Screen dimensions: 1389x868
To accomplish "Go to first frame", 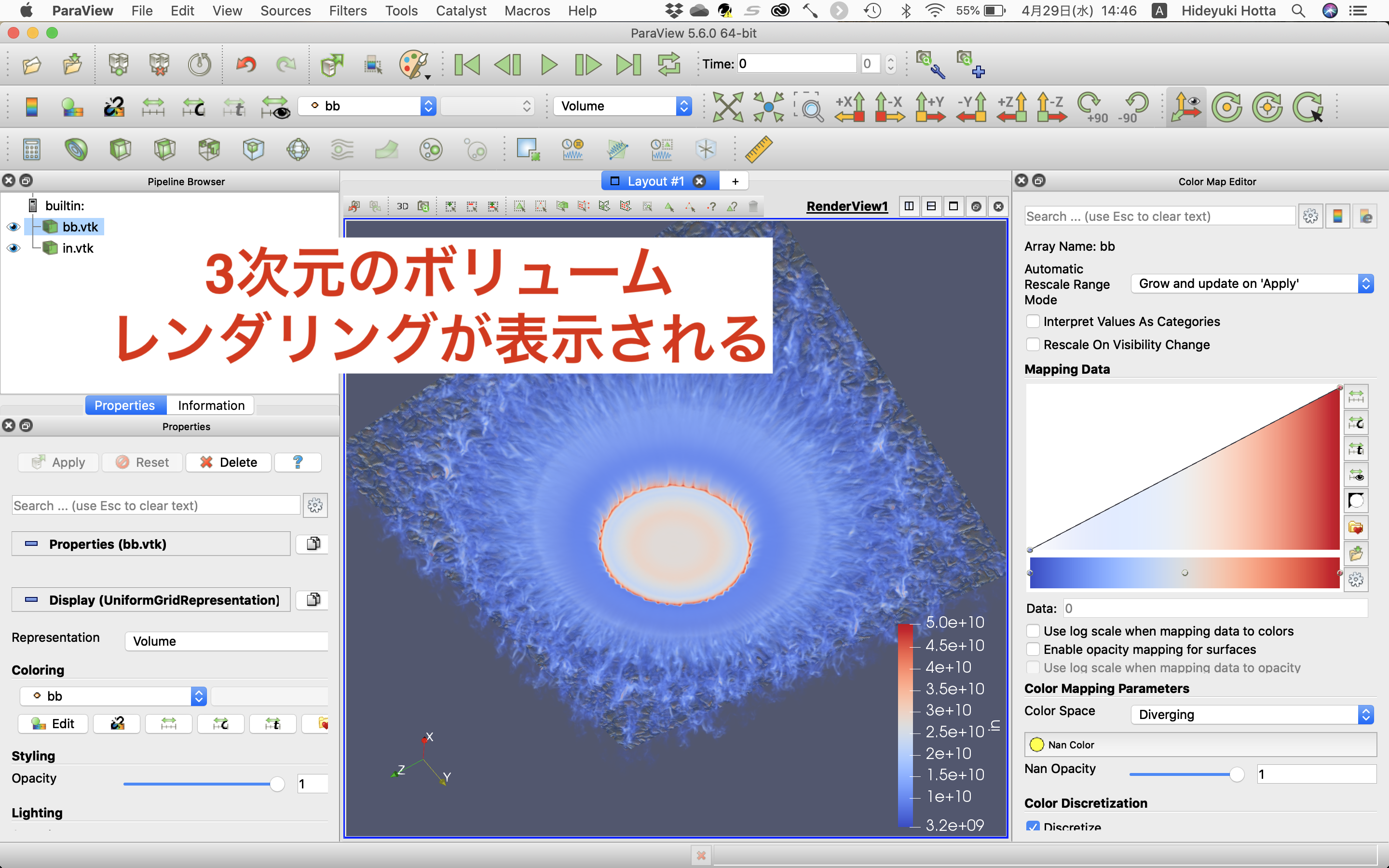I will tap(467, 64).
